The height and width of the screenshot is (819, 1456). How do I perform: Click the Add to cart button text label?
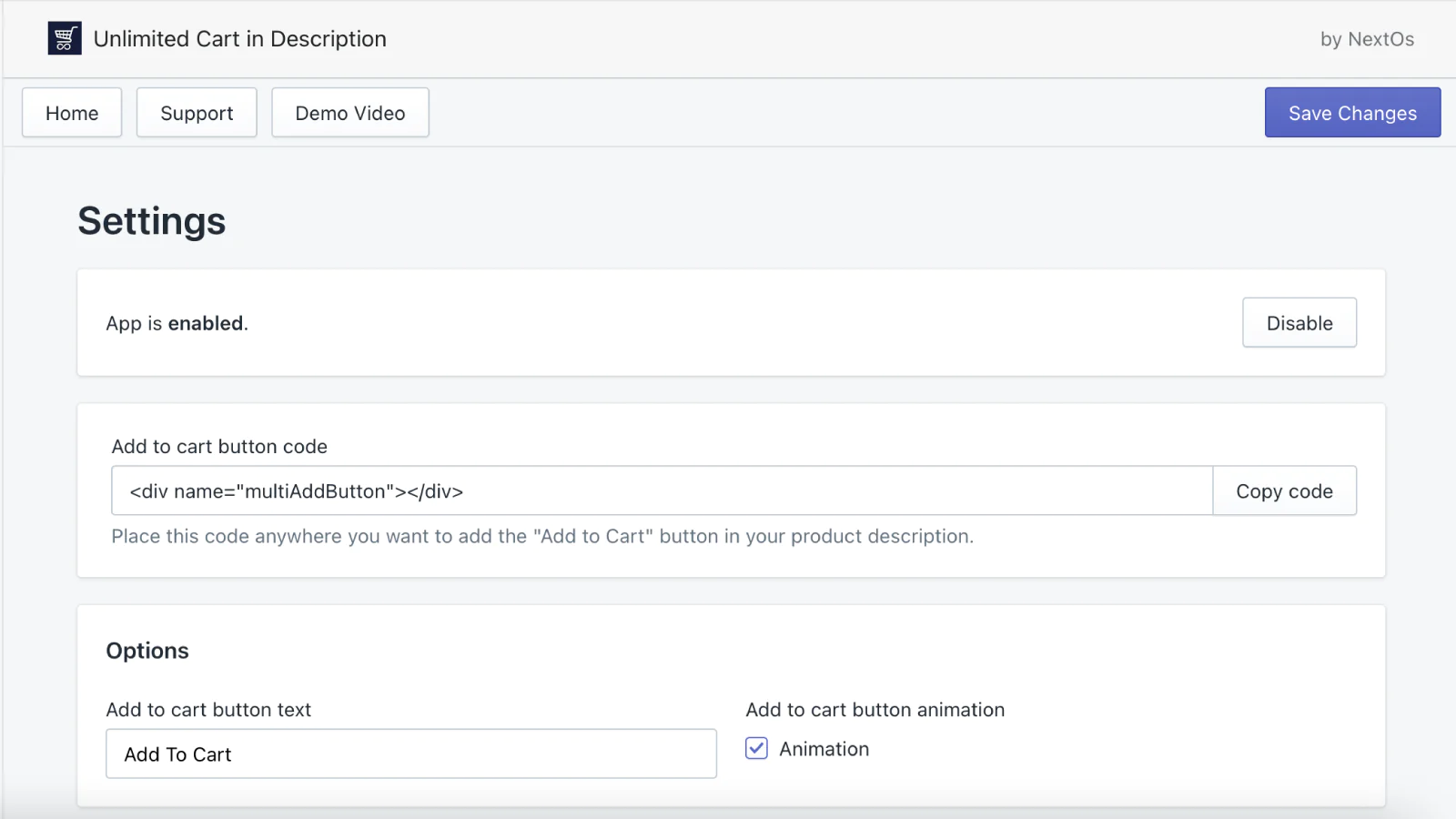[208, 710]
